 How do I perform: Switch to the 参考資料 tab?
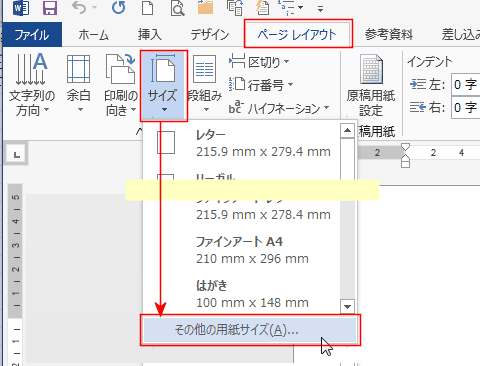(x=389, y=34)
